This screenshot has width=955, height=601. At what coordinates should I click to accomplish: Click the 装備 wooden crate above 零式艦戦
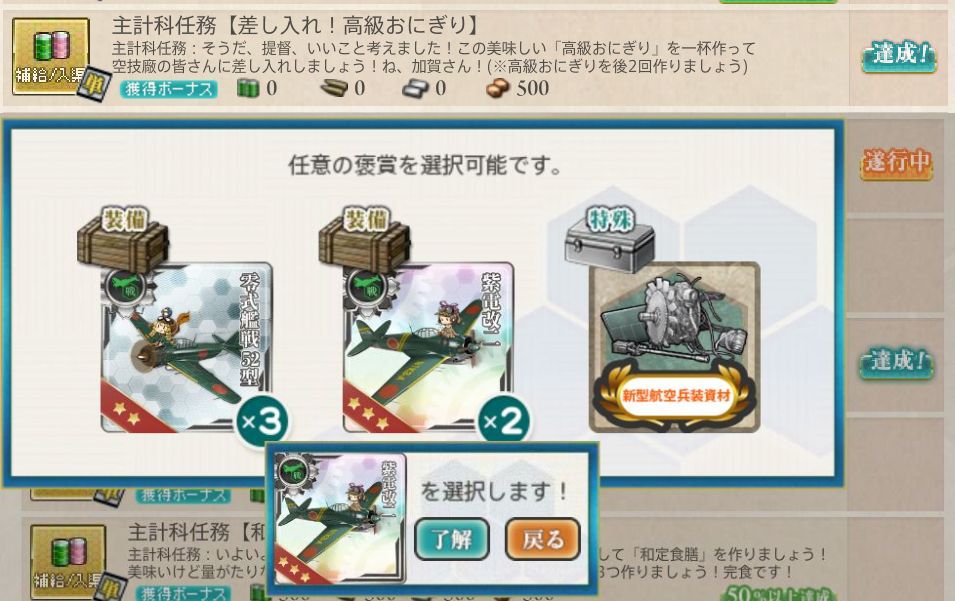click(123, 239)
